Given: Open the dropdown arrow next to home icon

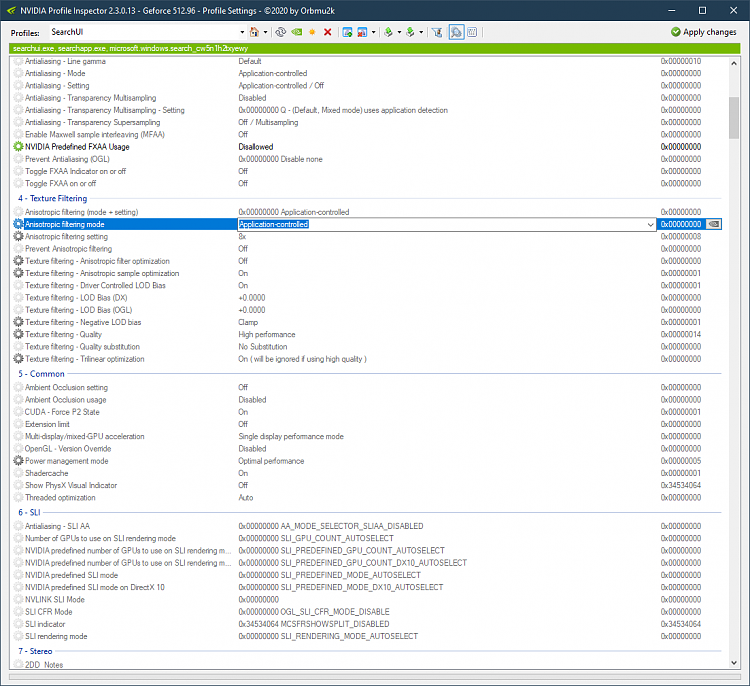Looking at the screenshot, I should coord(267,32).
